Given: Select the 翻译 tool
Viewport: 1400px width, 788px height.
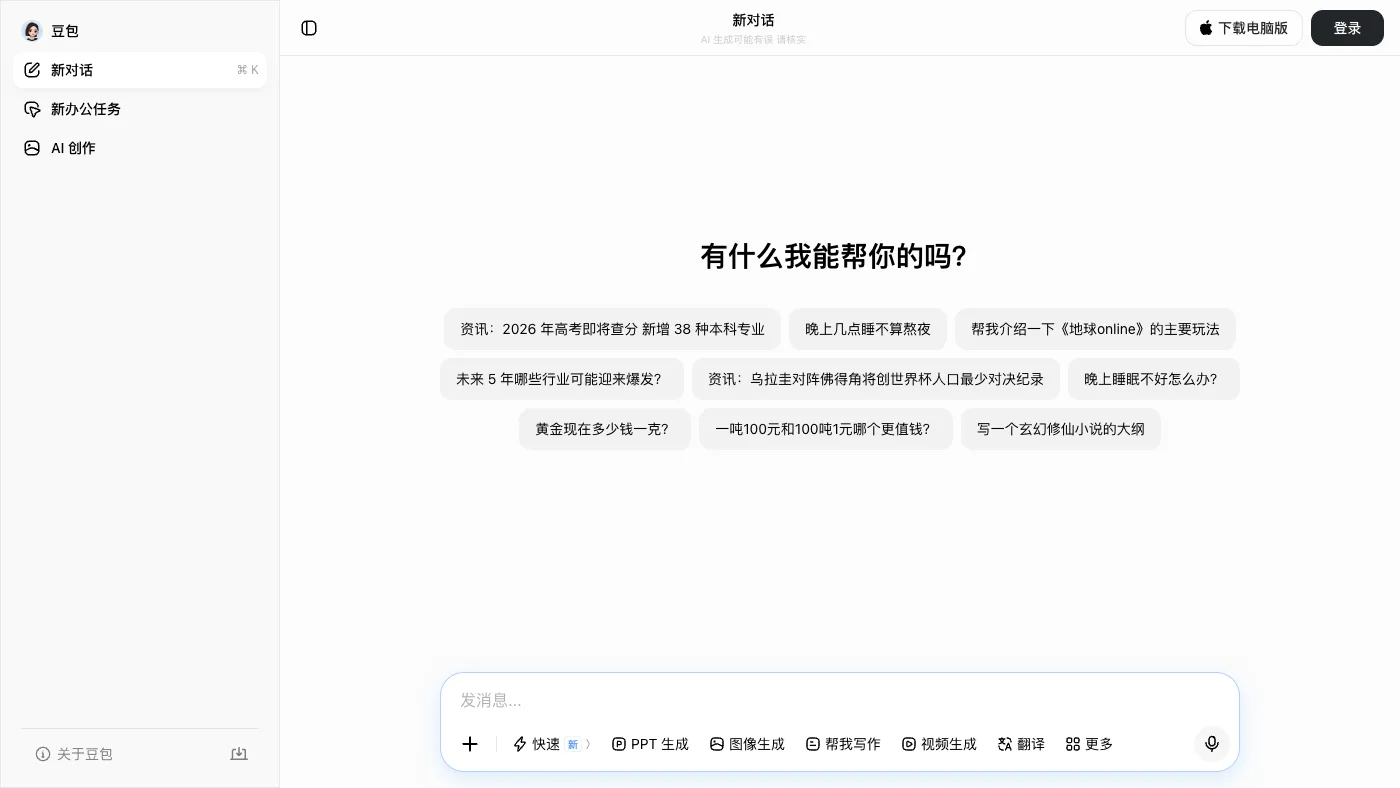Looking at the screenshot, I should click(1021, 744).
